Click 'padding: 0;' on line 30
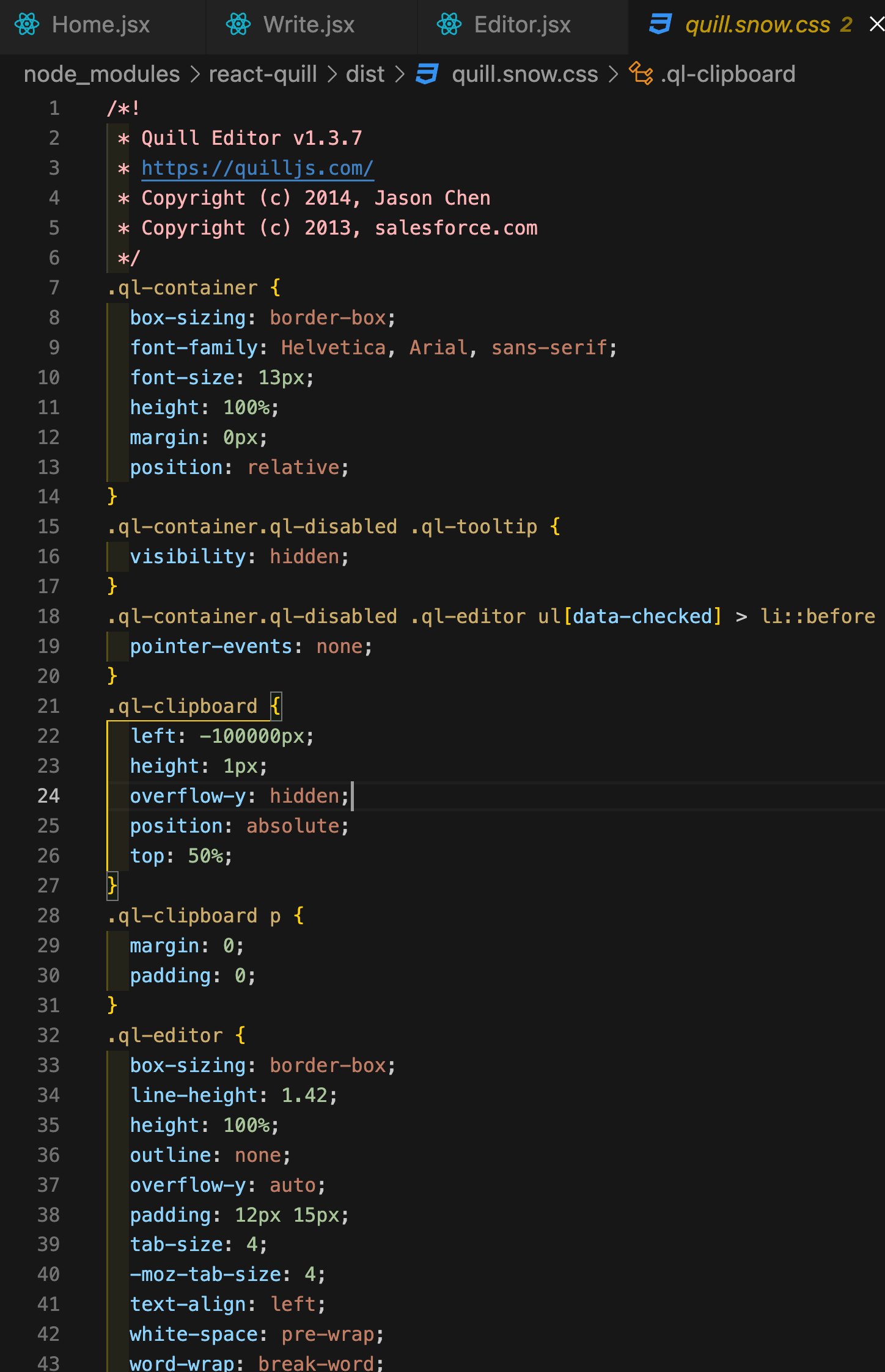 [193, 976]
